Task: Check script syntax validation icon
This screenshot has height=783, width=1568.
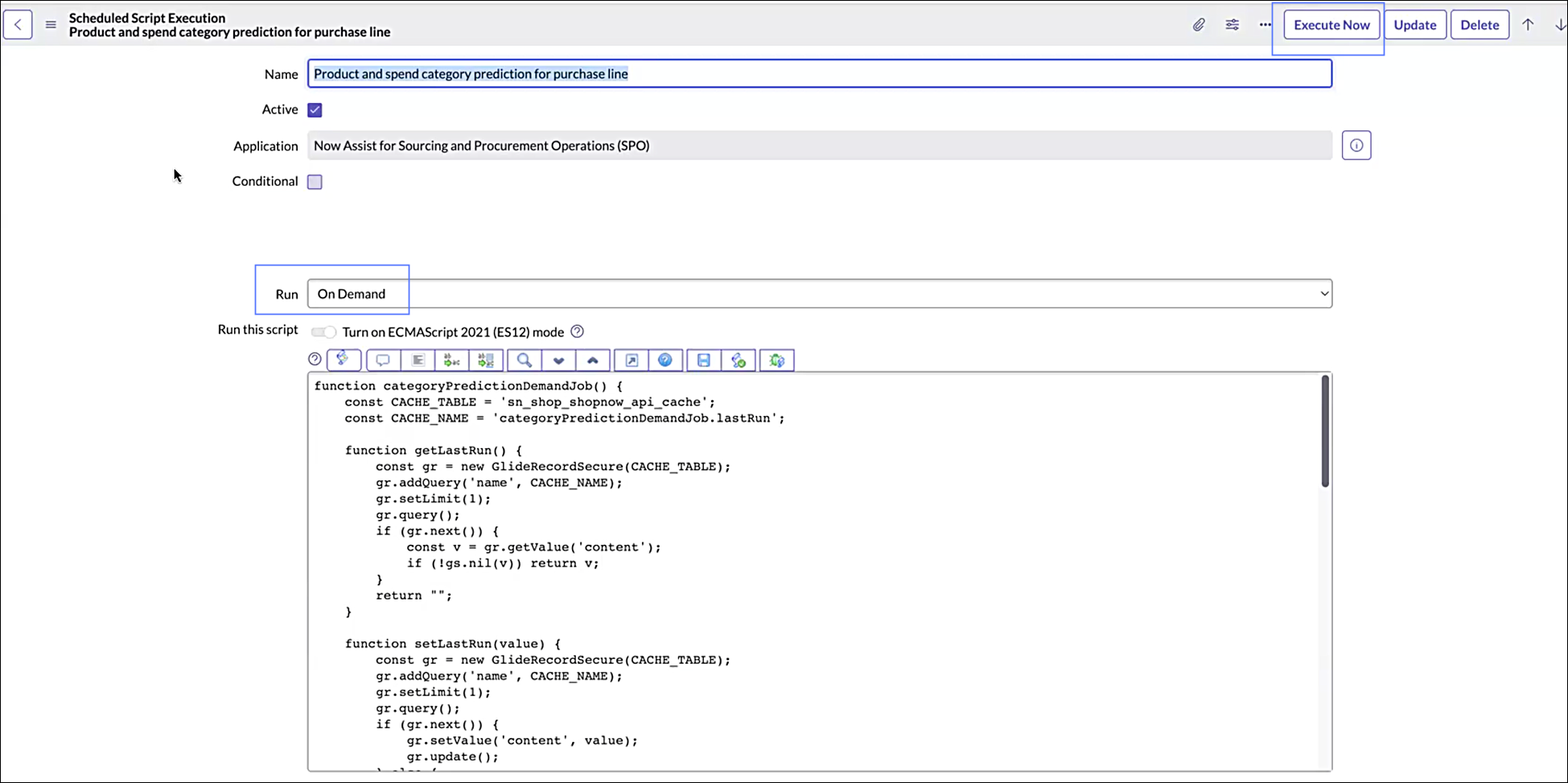Action: click(x=739, y=361)
